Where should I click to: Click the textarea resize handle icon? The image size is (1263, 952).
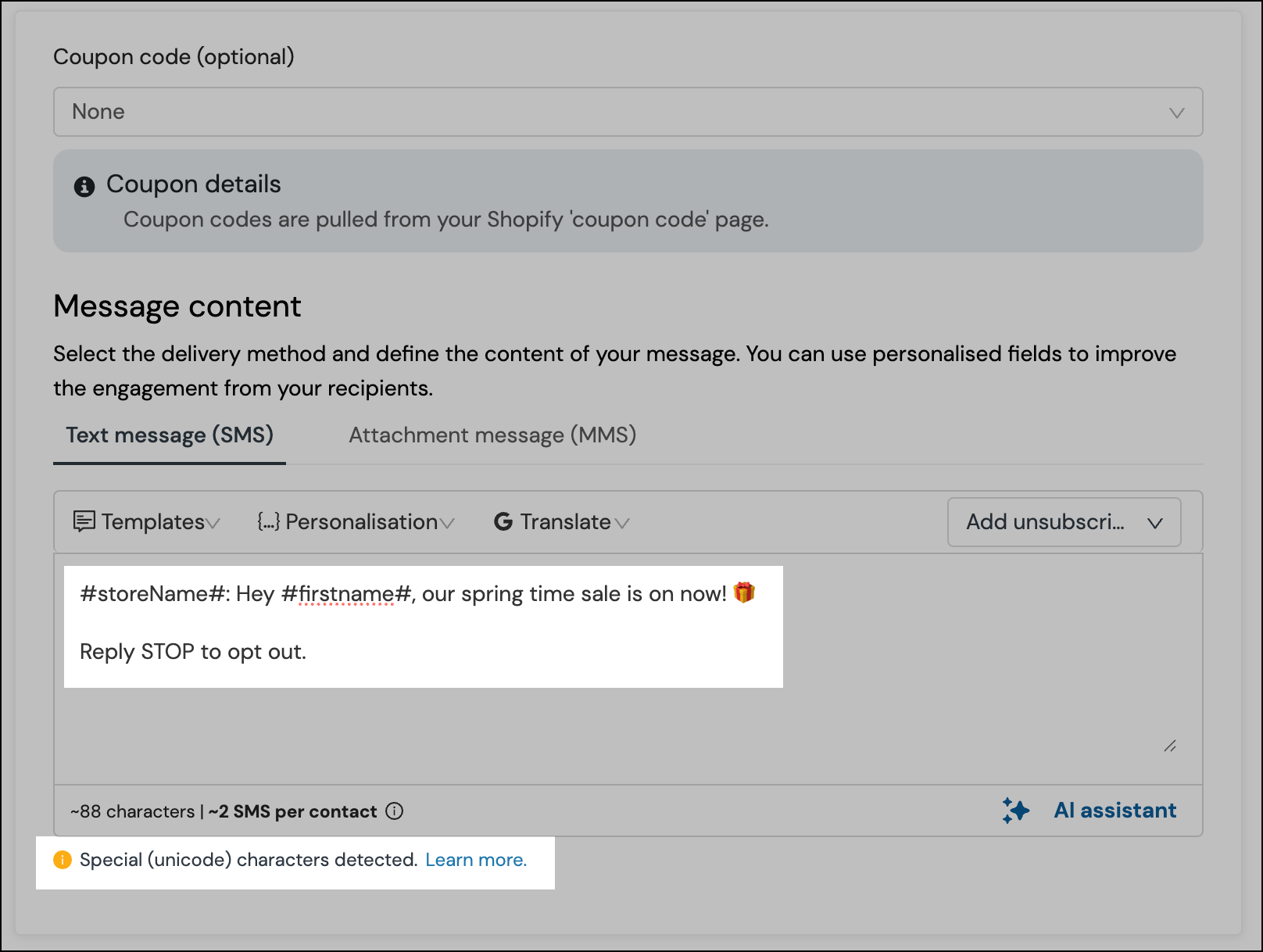coord(1170,746)
